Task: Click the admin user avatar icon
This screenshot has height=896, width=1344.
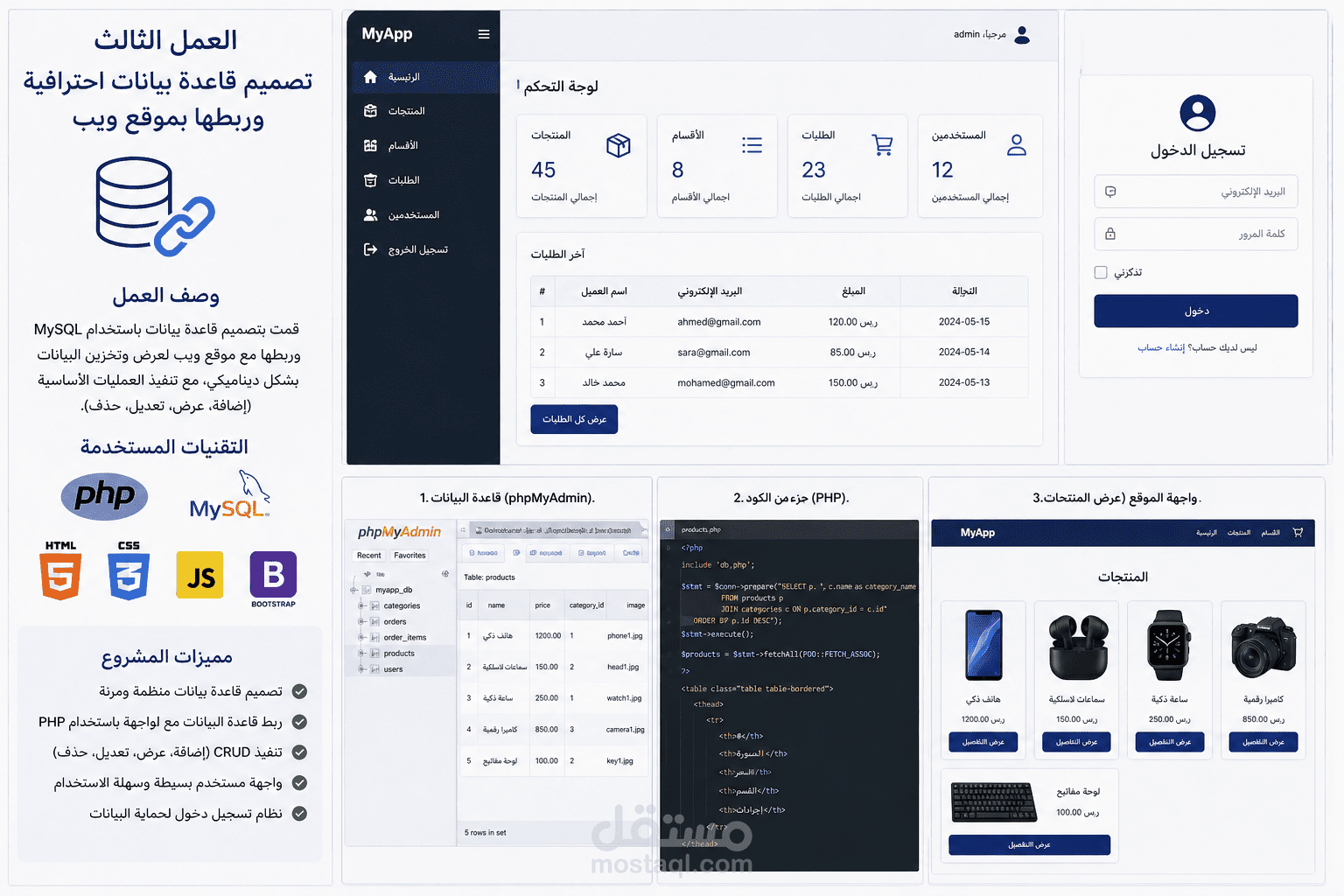Action: point(1022,34)
